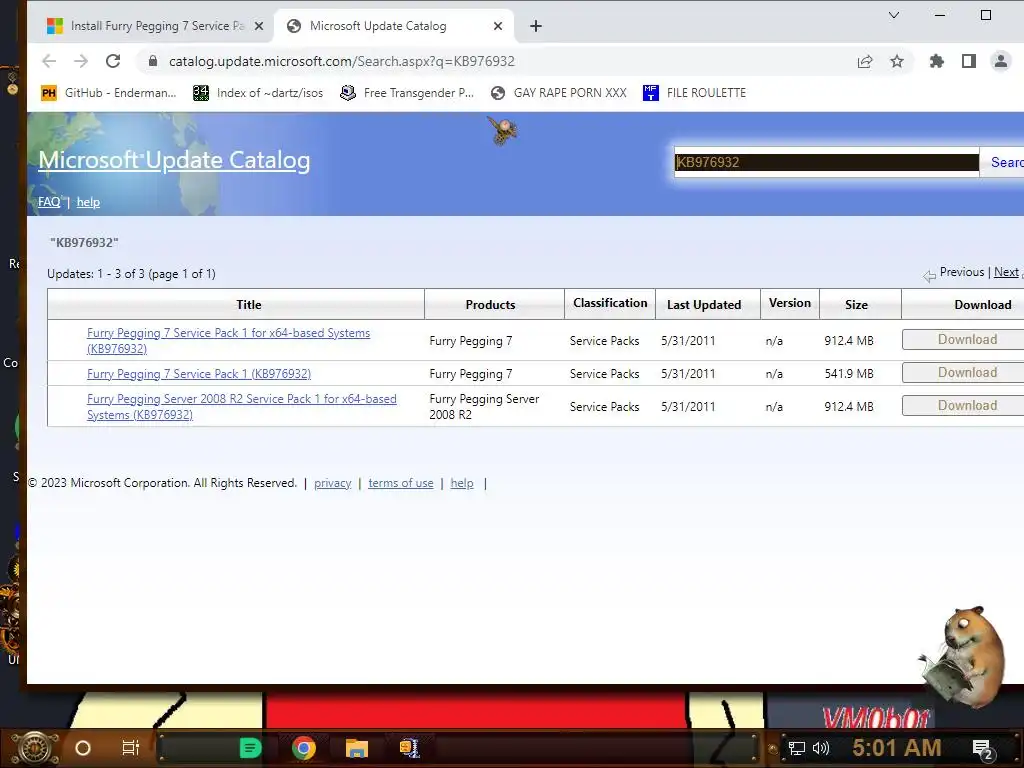The height and width of the screenshot is (768, 1024).
Task: Open Google Chrome from the taskbar
Action: [x=304, y=748]
